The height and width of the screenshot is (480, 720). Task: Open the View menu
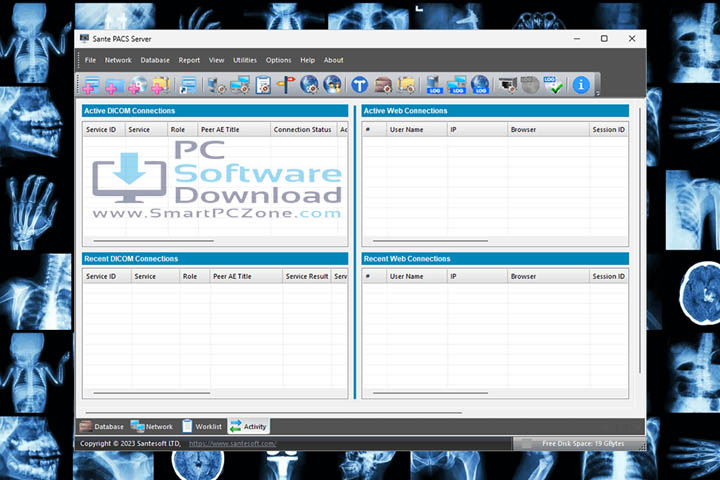[216, 60]
